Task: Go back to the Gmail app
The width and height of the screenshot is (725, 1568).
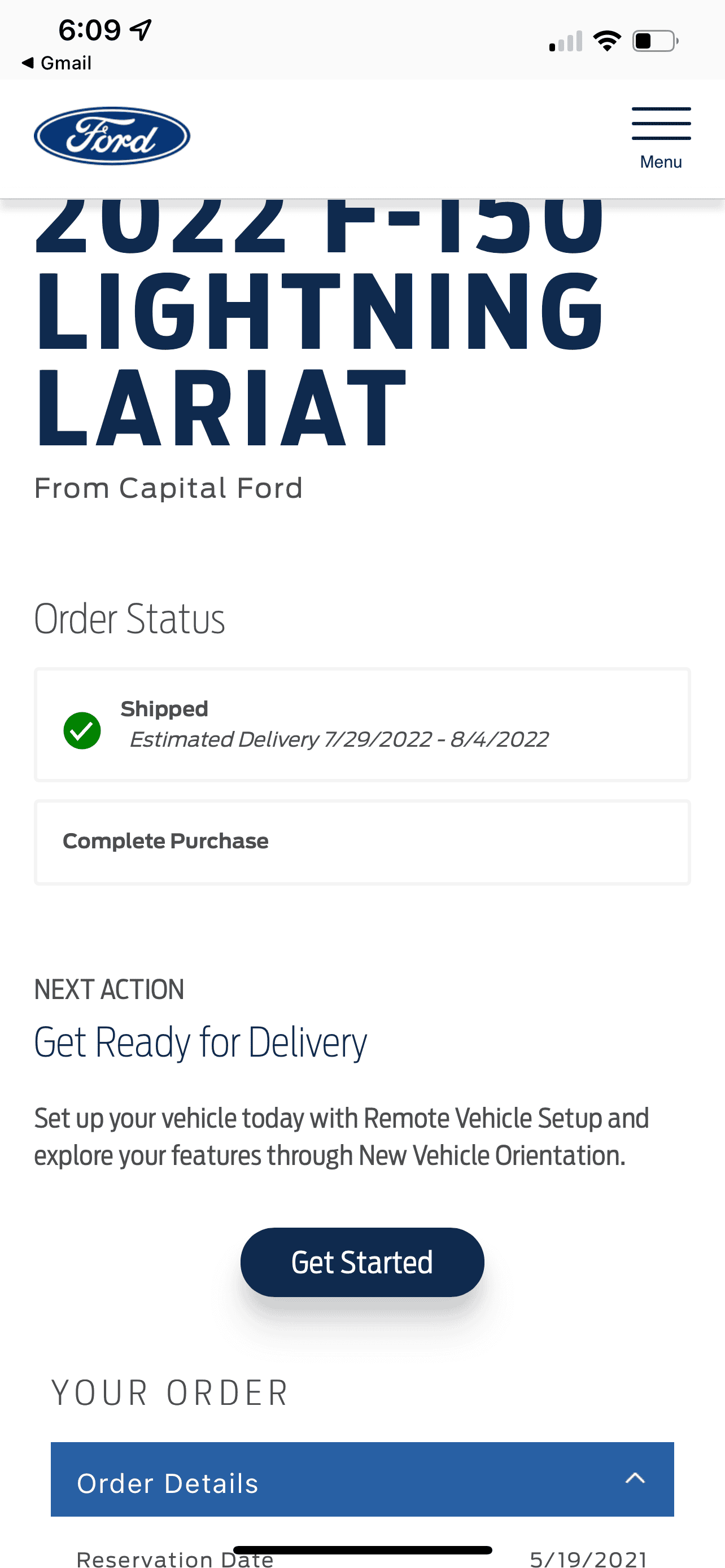Action: pos(56,63)
